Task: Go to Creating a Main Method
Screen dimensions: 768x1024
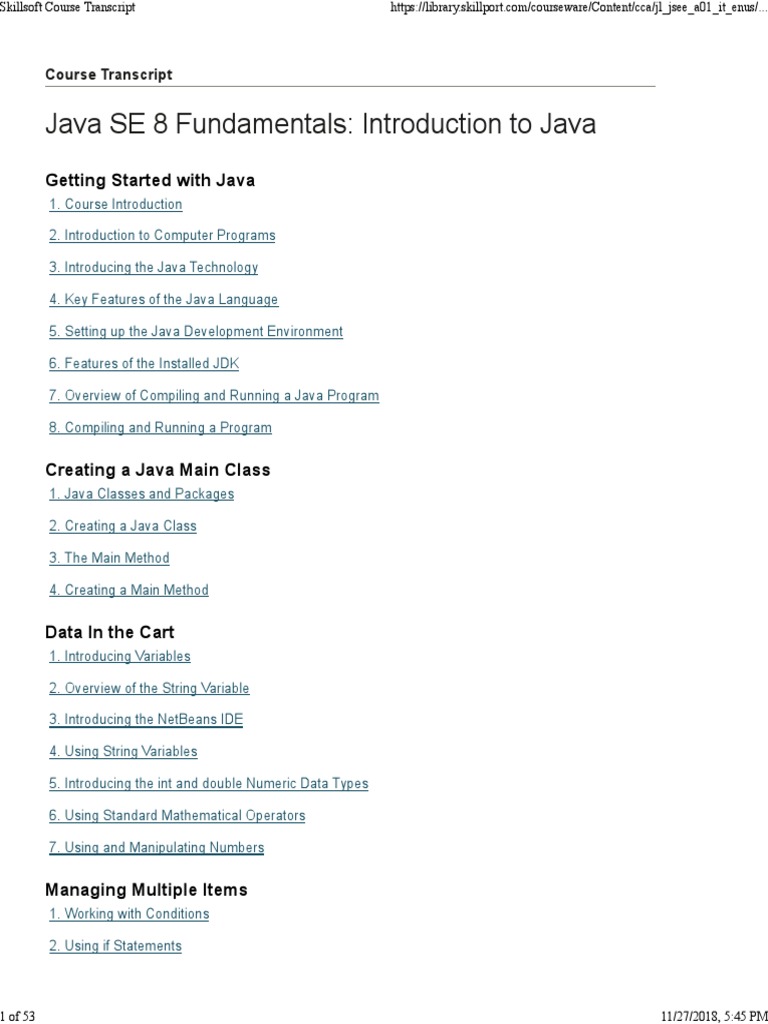Action: point(129,590)
